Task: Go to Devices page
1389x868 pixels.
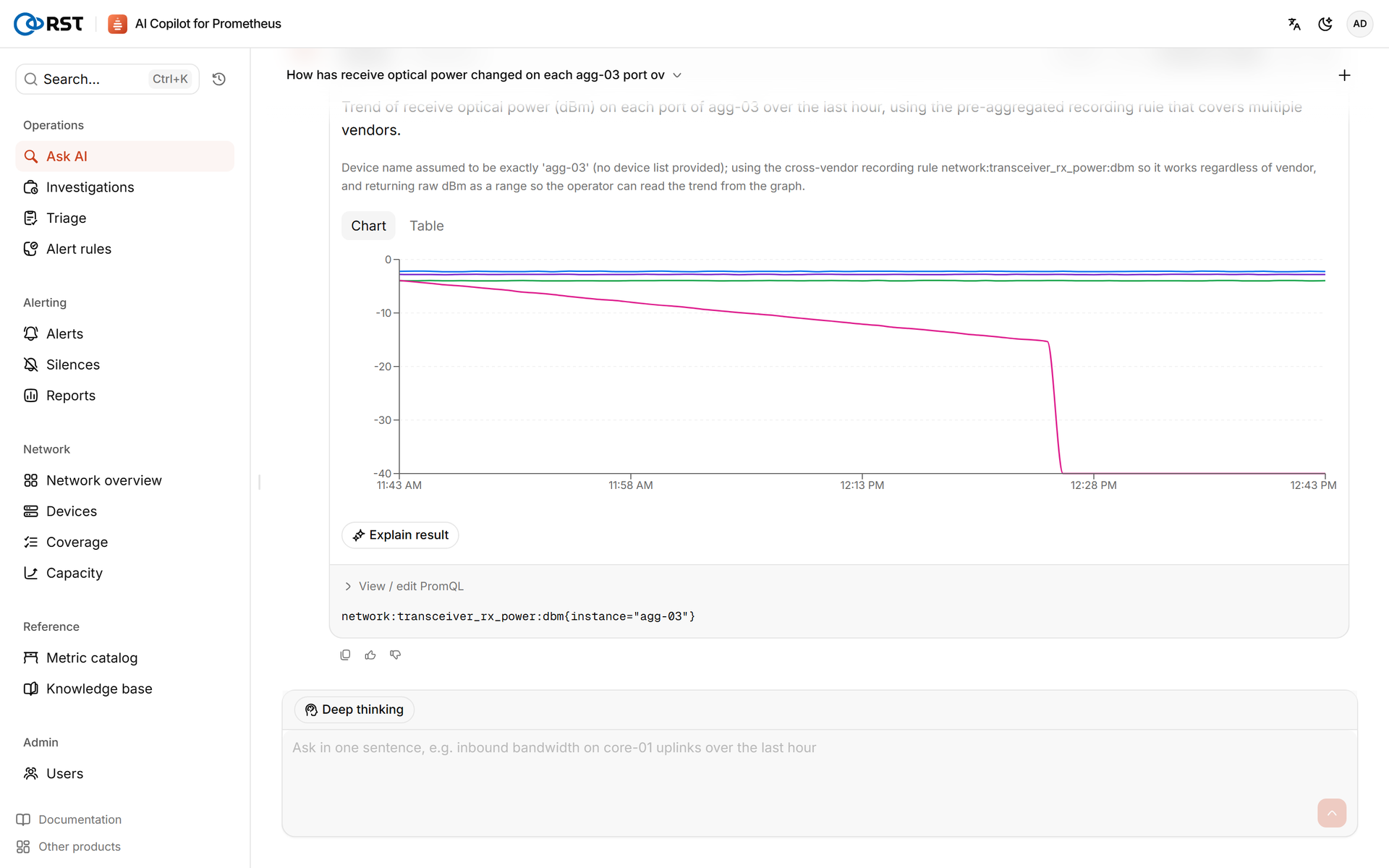Action: 125,511
